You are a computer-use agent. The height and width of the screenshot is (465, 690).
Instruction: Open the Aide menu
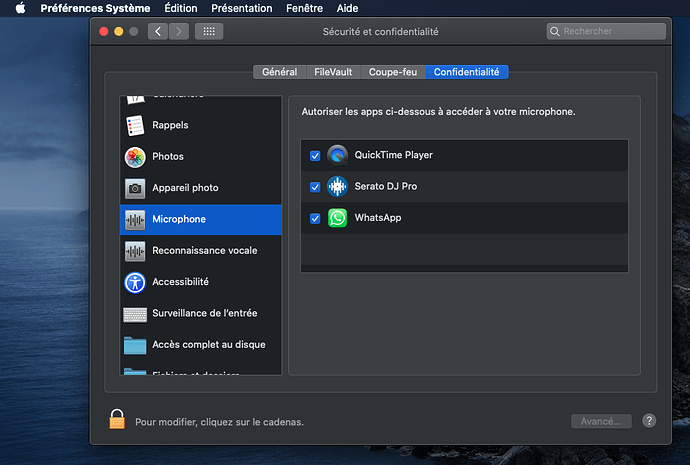pos(347,8)
